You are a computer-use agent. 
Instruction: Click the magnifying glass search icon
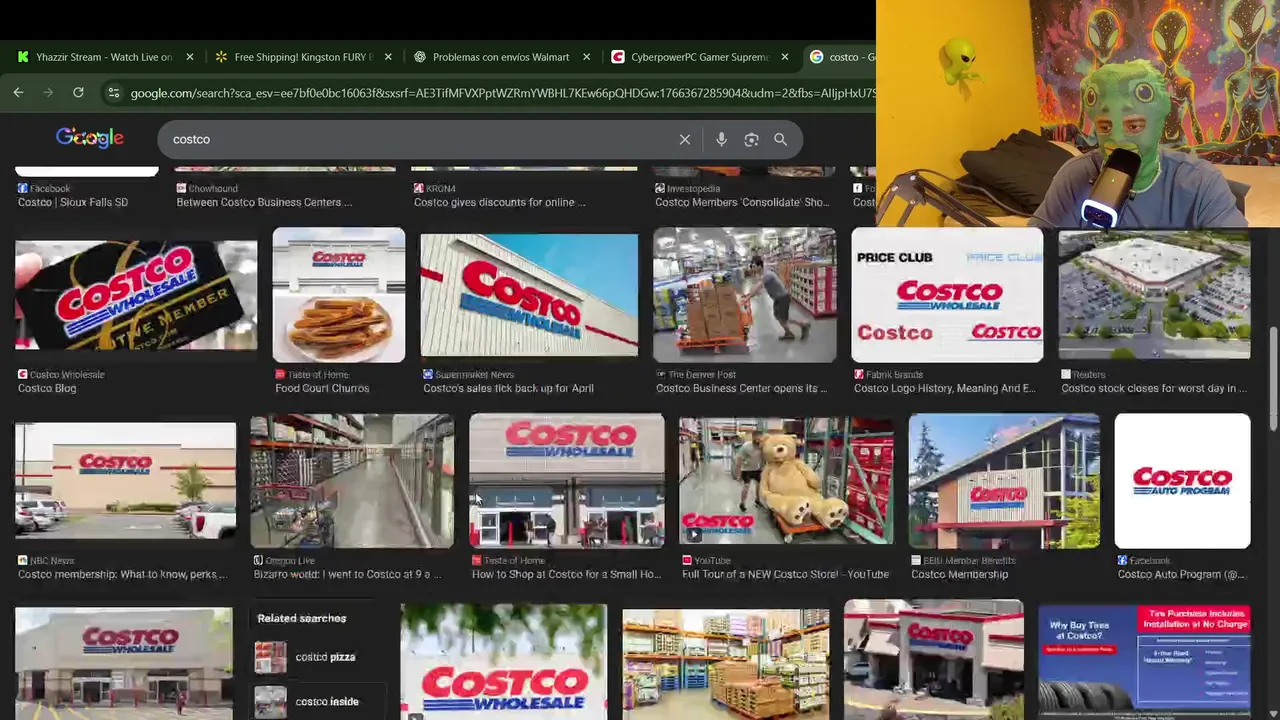(780, 140)
